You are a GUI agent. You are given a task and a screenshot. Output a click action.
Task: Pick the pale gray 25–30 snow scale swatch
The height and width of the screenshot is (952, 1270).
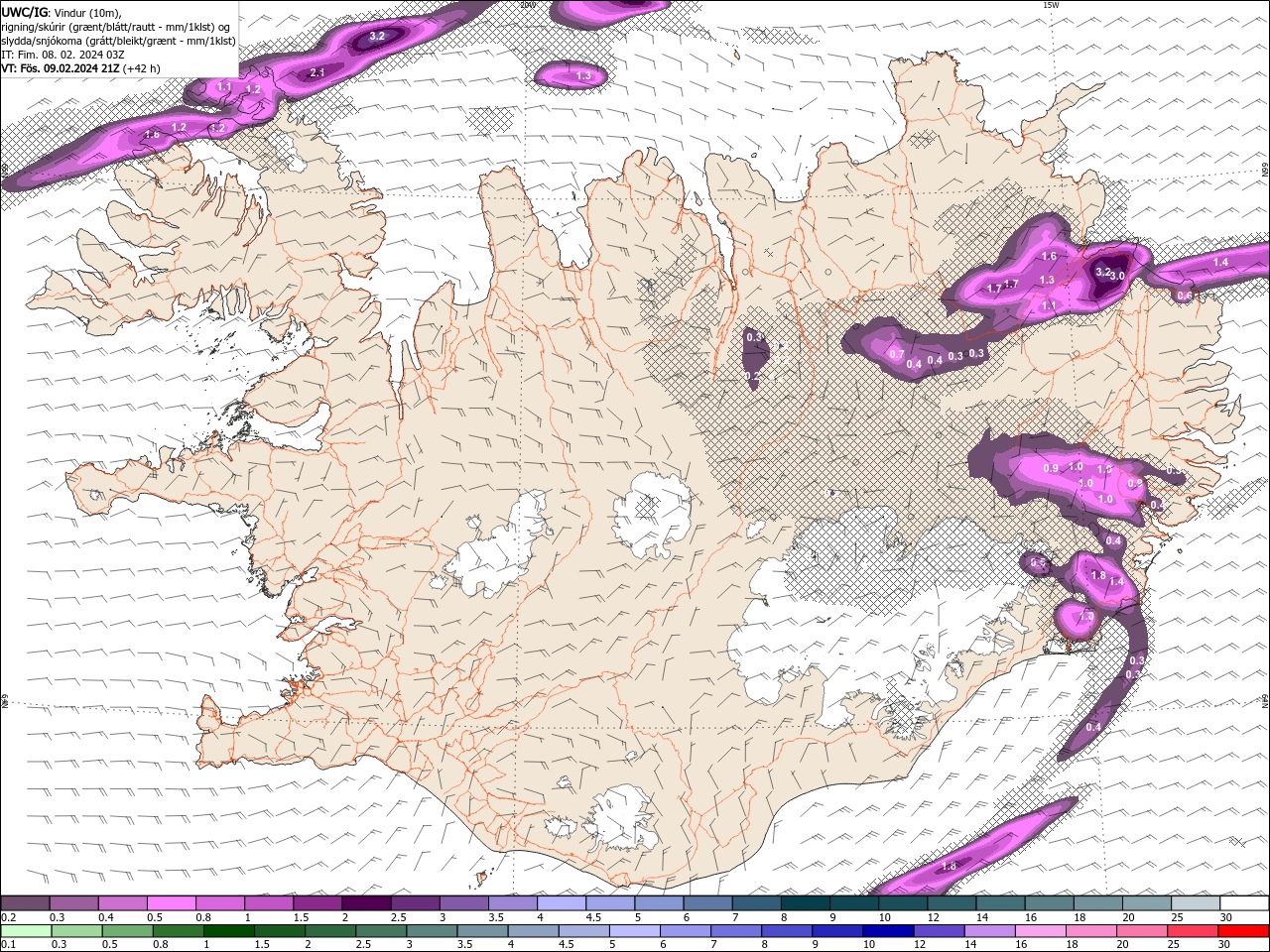coord(1195,903)
